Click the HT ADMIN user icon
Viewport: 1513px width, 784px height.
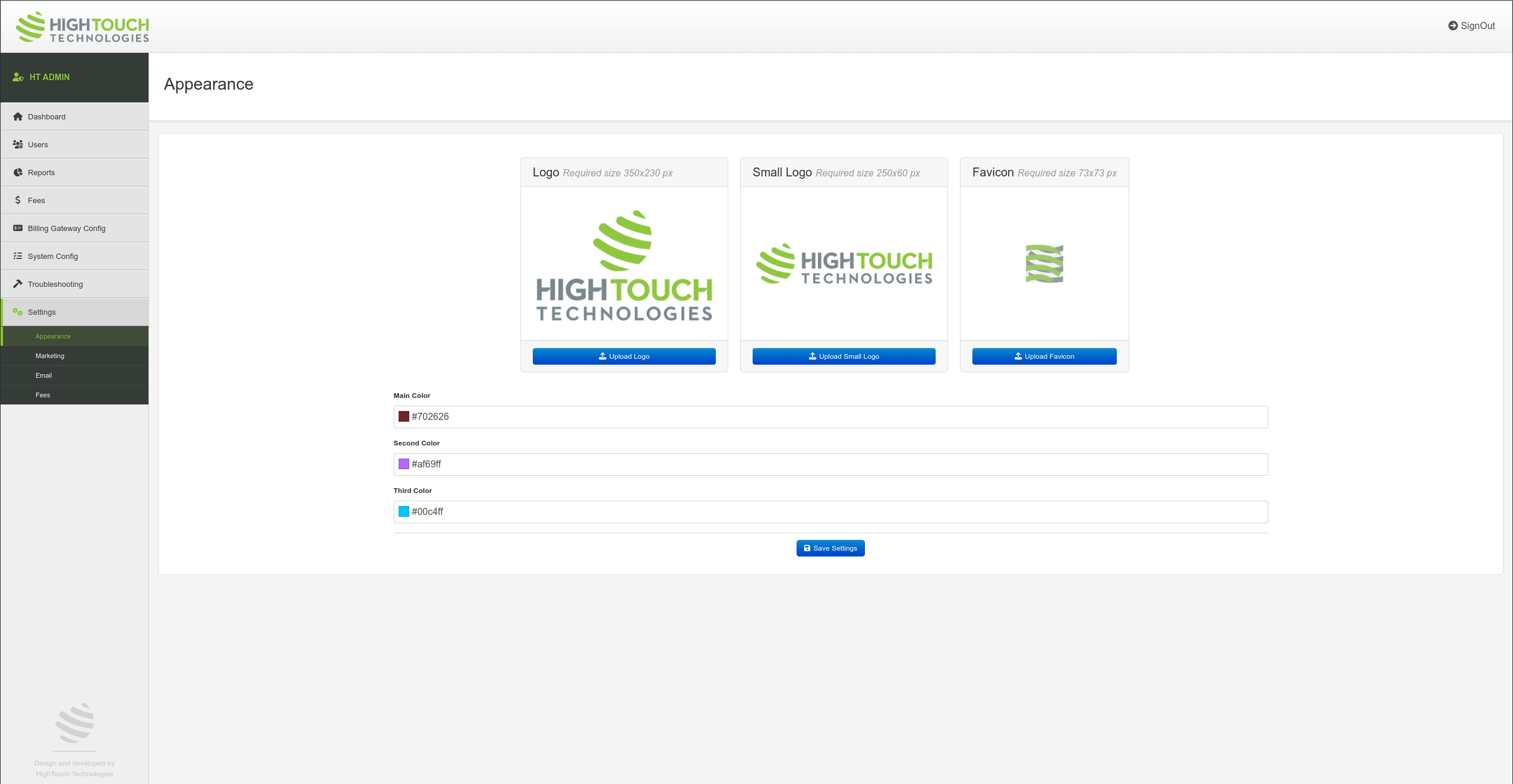pyautogui.click(x=18, y=77)
